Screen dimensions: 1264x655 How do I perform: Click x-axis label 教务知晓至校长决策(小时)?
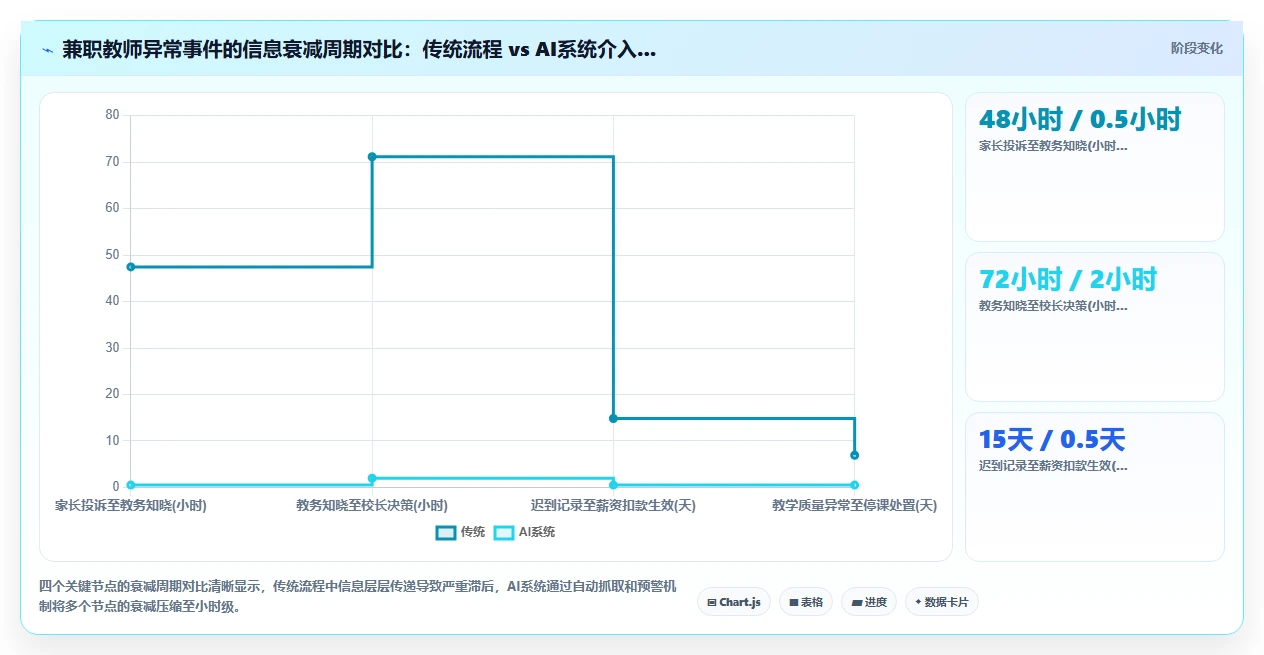(x=372, y=506)
